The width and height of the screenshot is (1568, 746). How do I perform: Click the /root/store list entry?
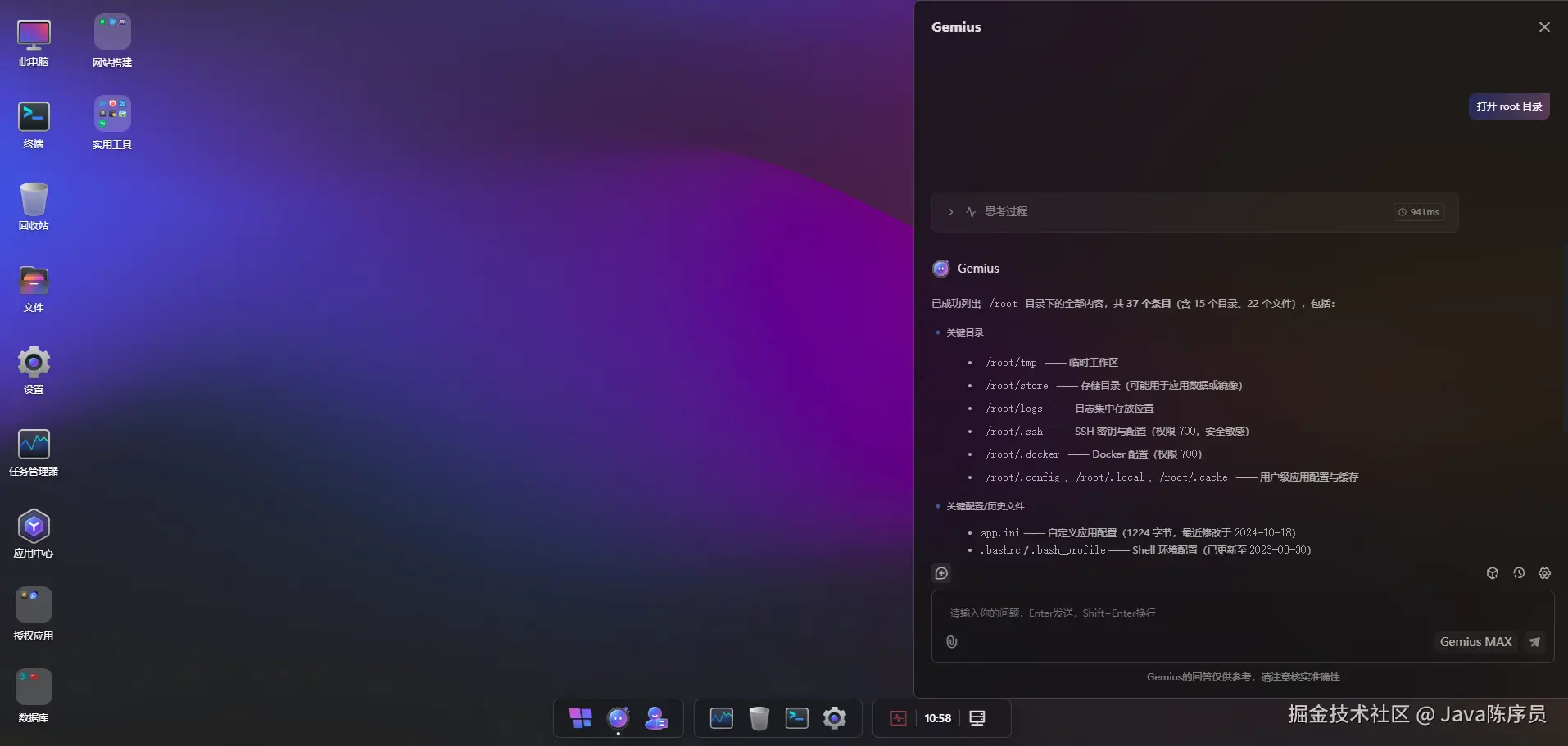pos(1114,386)
